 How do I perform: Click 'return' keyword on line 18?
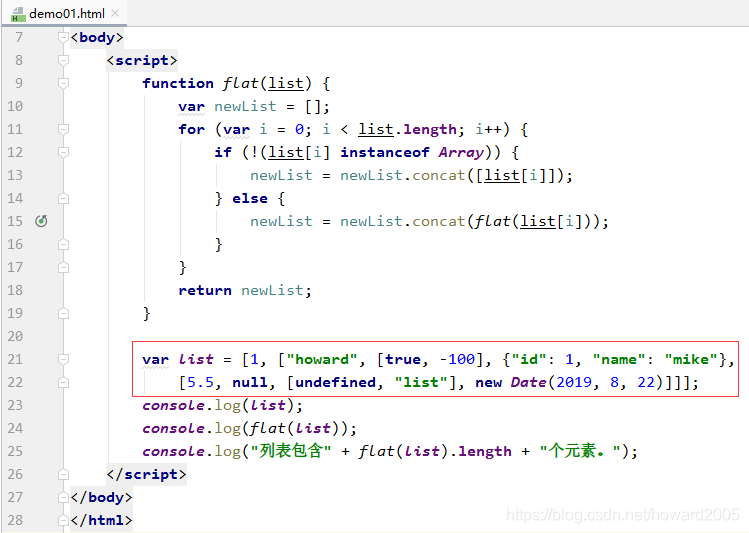pyautogui.click(x=205, y=290)
